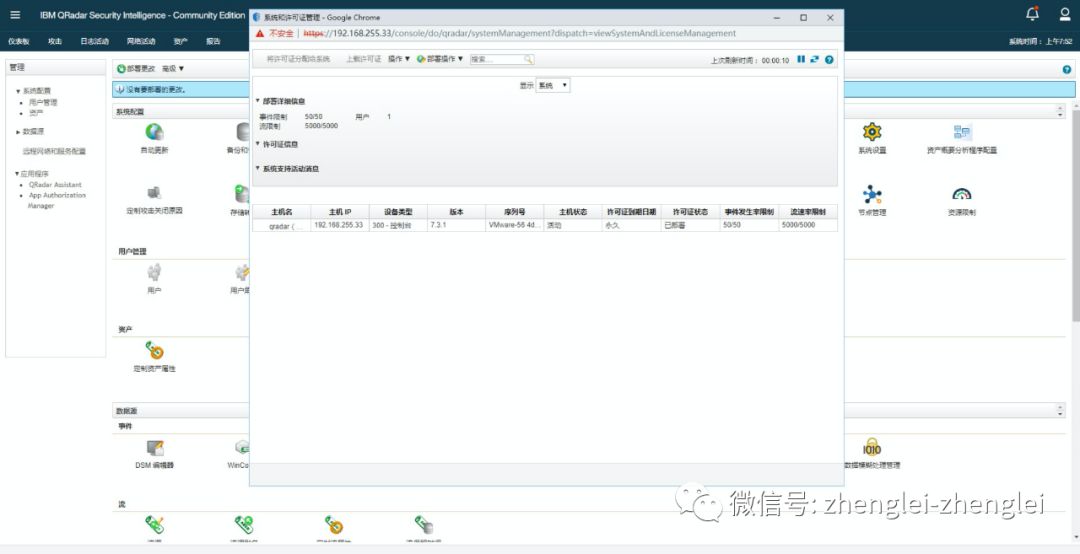Screen dimensions: 1080x554
Task: Expand 数据源 tree node in sidebar
Action: point(18,132)
